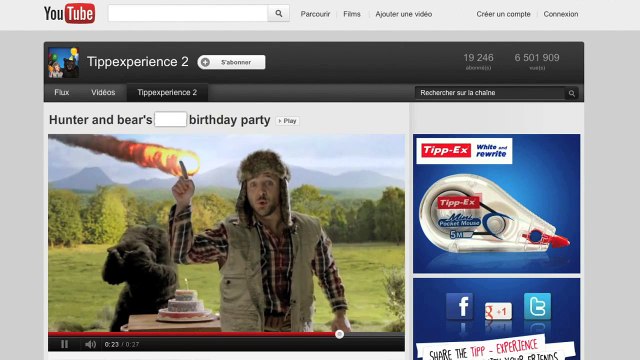Click the Google +1 icon

(498, 311)
